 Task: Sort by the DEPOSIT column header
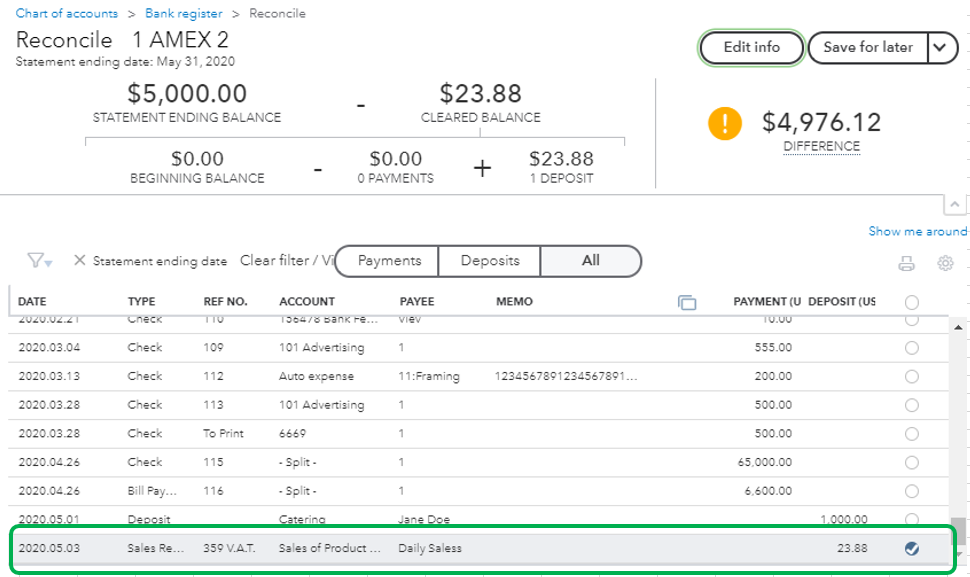(842, 302)
